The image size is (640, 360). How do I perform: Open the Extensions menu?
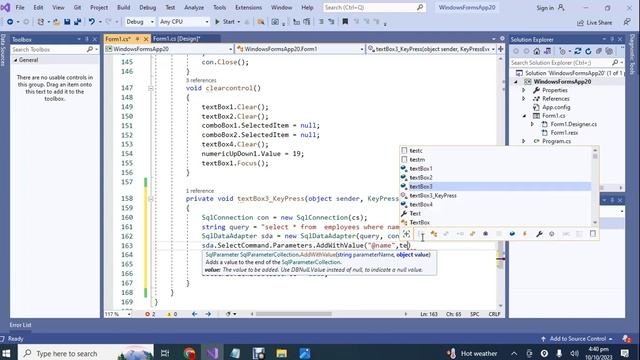(248, 7)
